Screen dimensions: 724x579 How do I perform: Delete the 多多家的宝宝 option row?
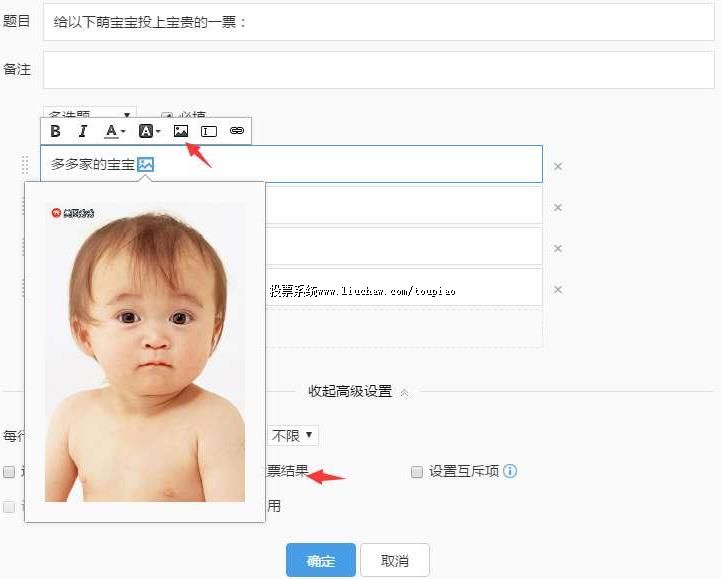point(558,166)
